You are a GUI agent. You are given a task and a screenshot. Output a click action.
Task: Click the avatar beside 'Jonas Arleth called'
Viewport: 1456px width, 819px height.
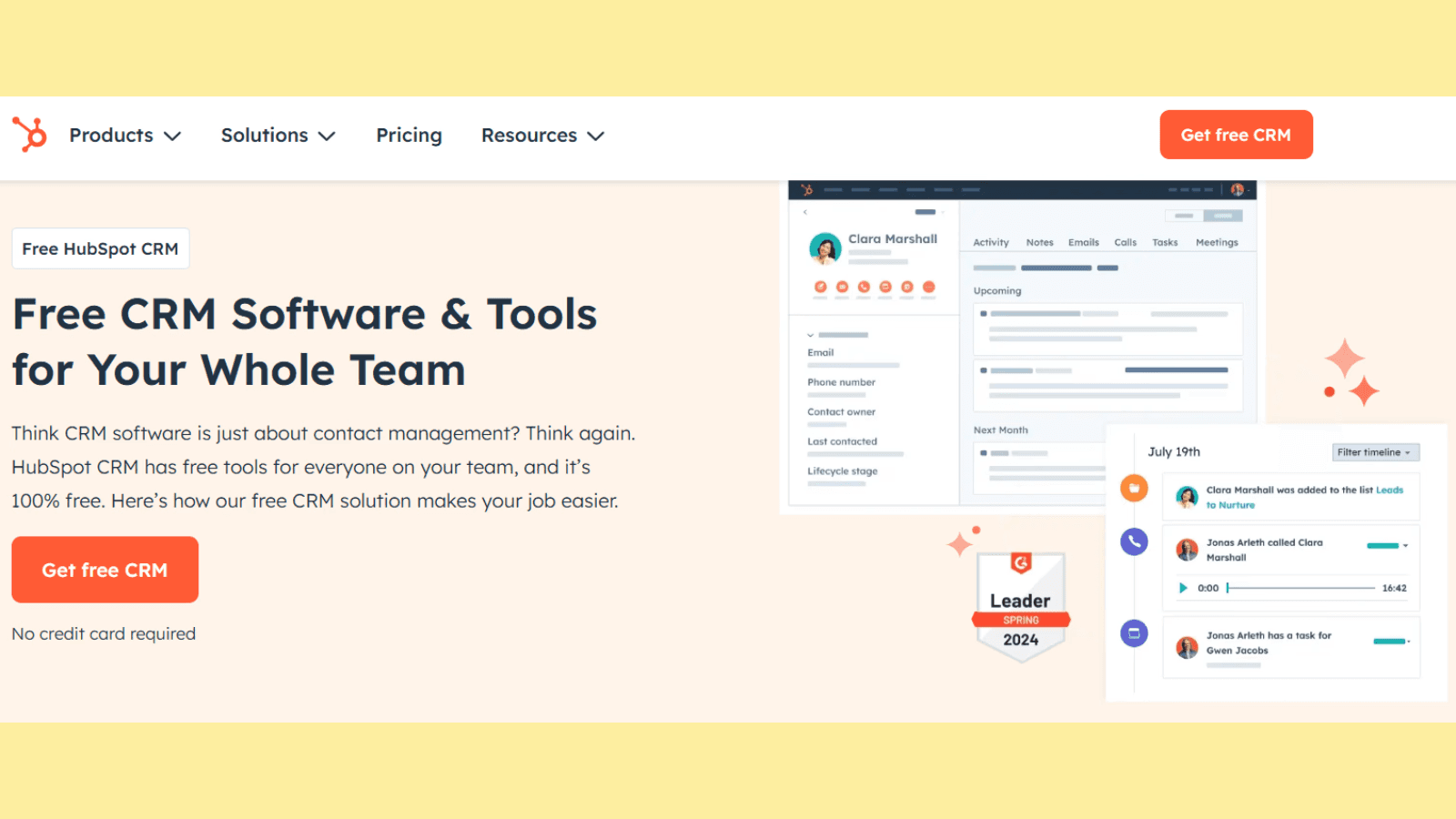1187,550
